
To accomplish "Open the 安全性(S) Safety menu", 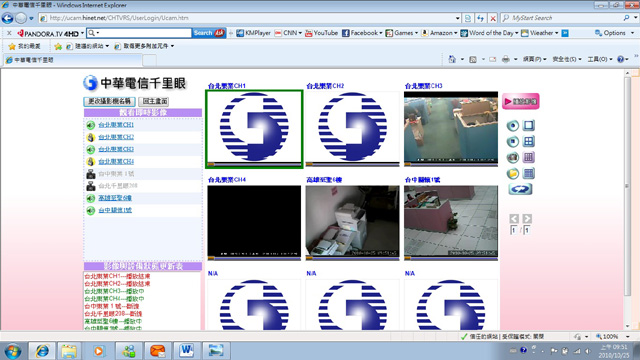I will click(567, 59).
